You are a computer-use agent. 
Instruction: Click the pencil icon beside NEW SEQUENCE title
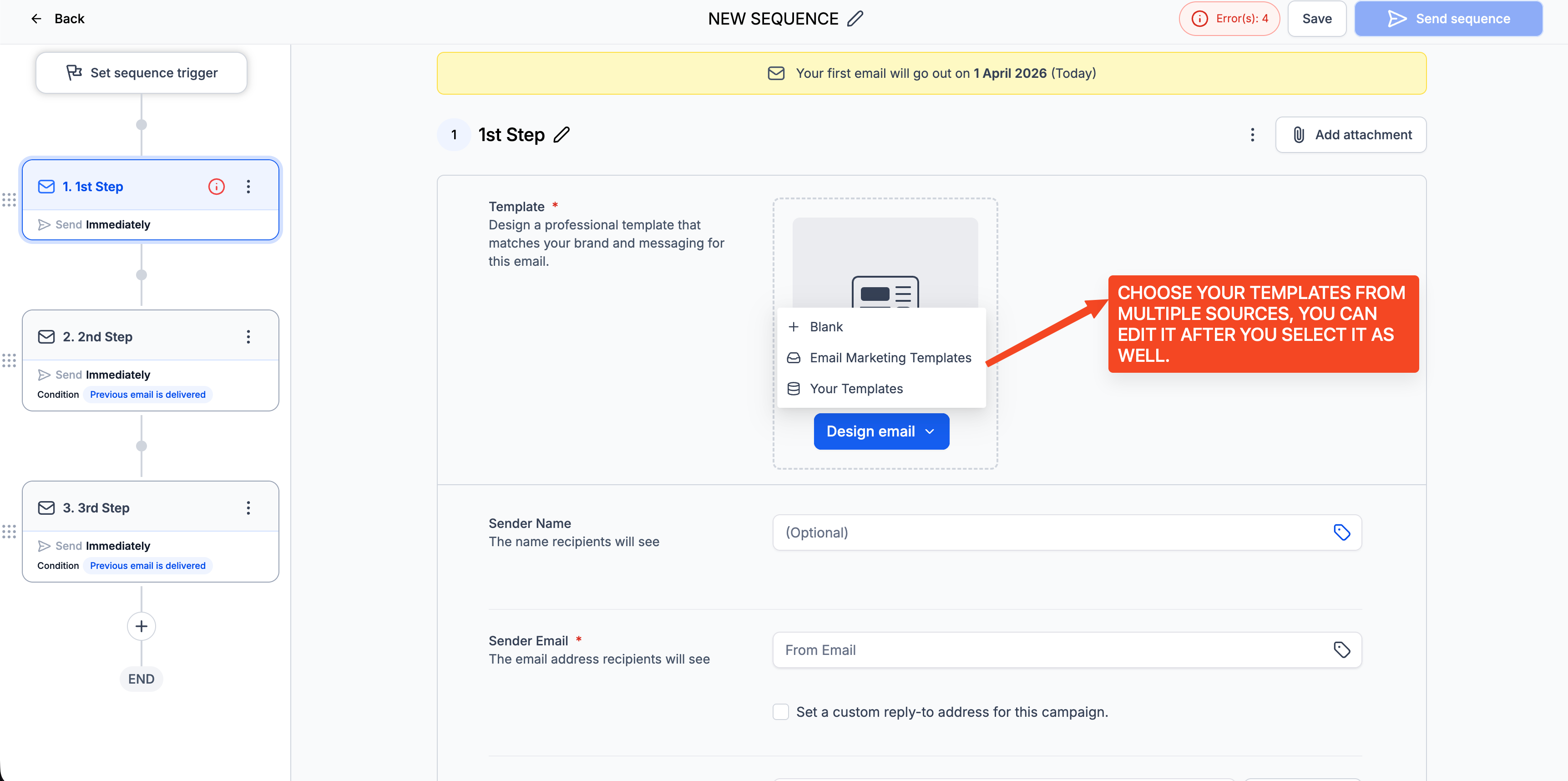(855, 19)
